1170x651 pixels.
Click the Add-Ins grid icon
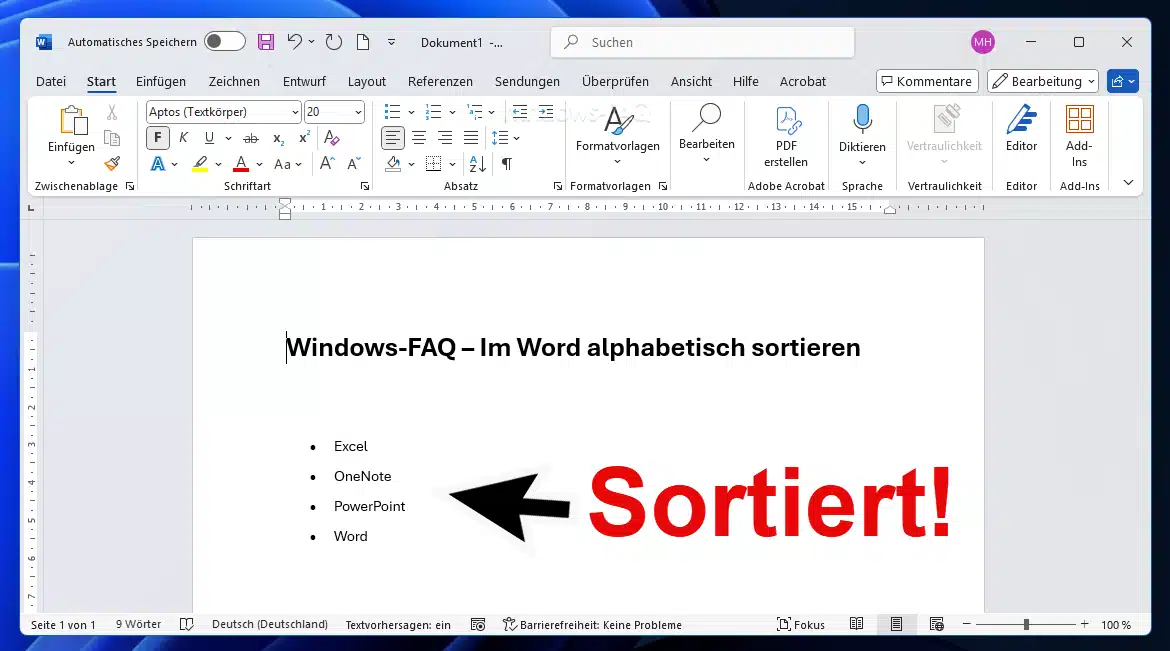pyautogui.click(x=1079, y=121)
